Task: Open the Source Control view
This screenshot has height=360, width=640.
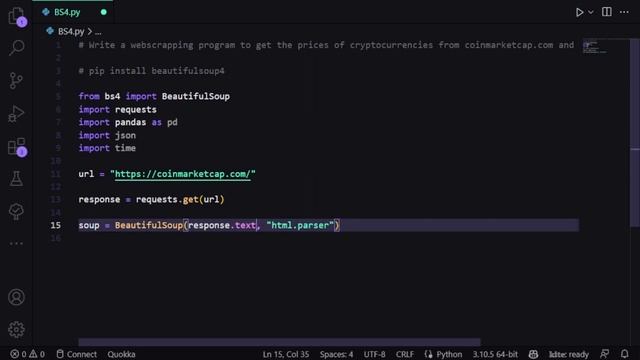Action: tap(16, 80)
